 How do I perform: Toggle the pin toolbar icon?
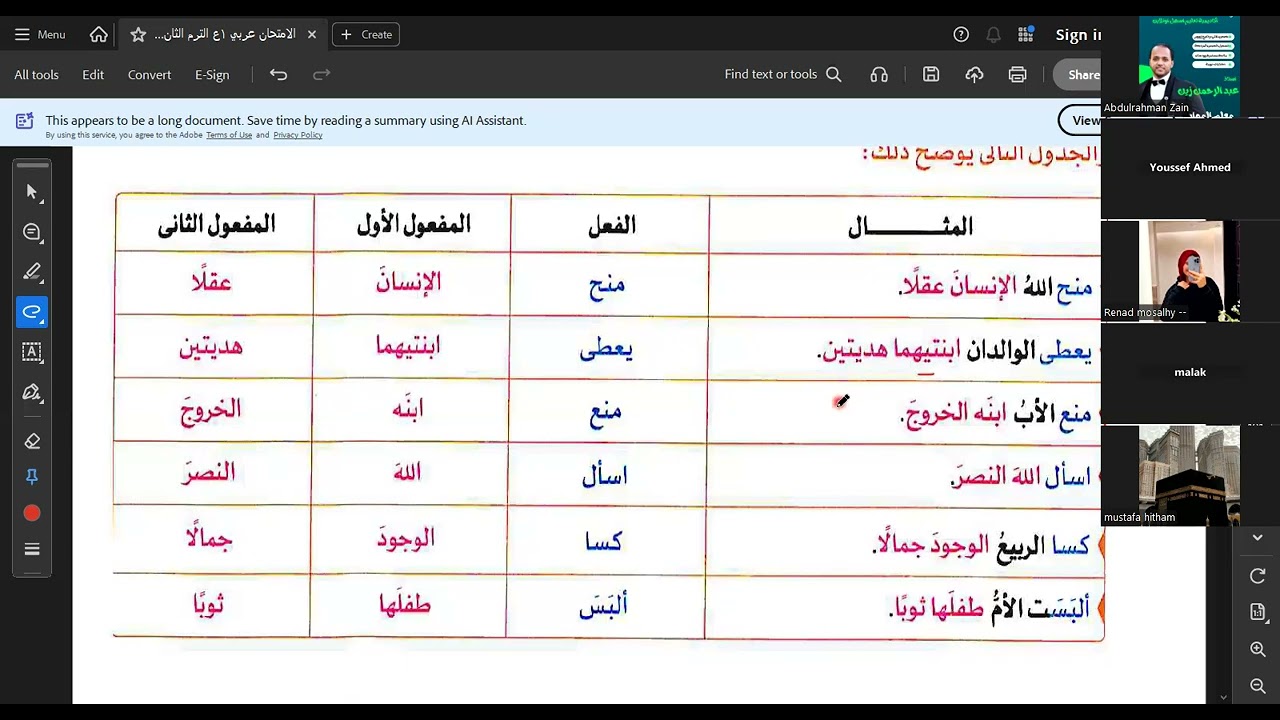coord(32,477)
